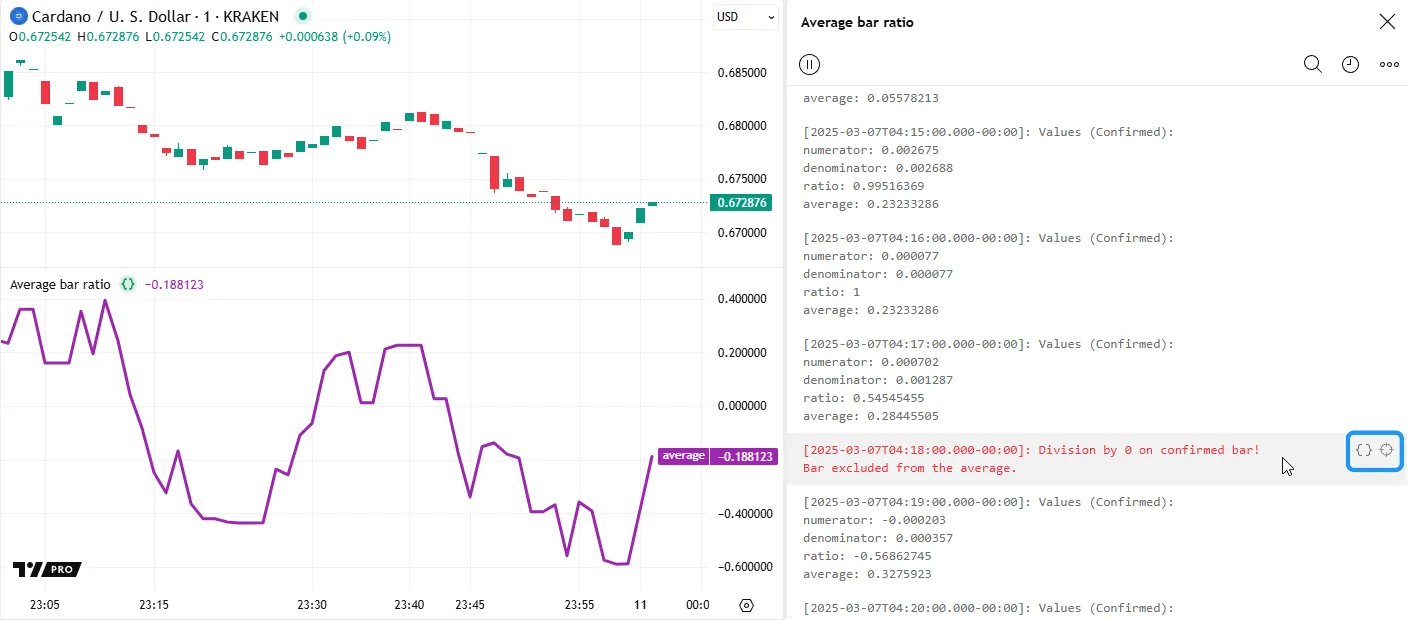The height and width of the screenshot is (620, 1408).
Task: Click the clock icon in the logs toolbar
Action: (x=1350, y=65)
